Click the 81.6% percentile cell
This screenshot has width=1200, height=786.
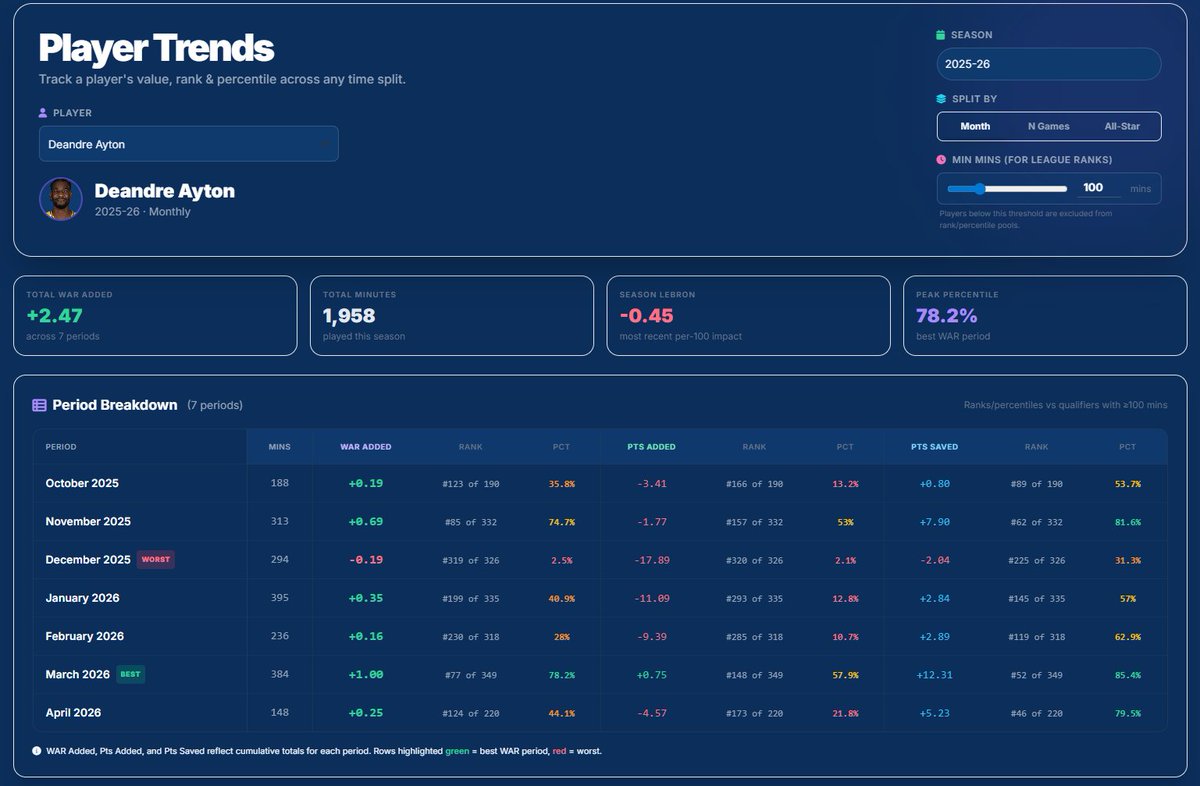tap(1127, 522)
